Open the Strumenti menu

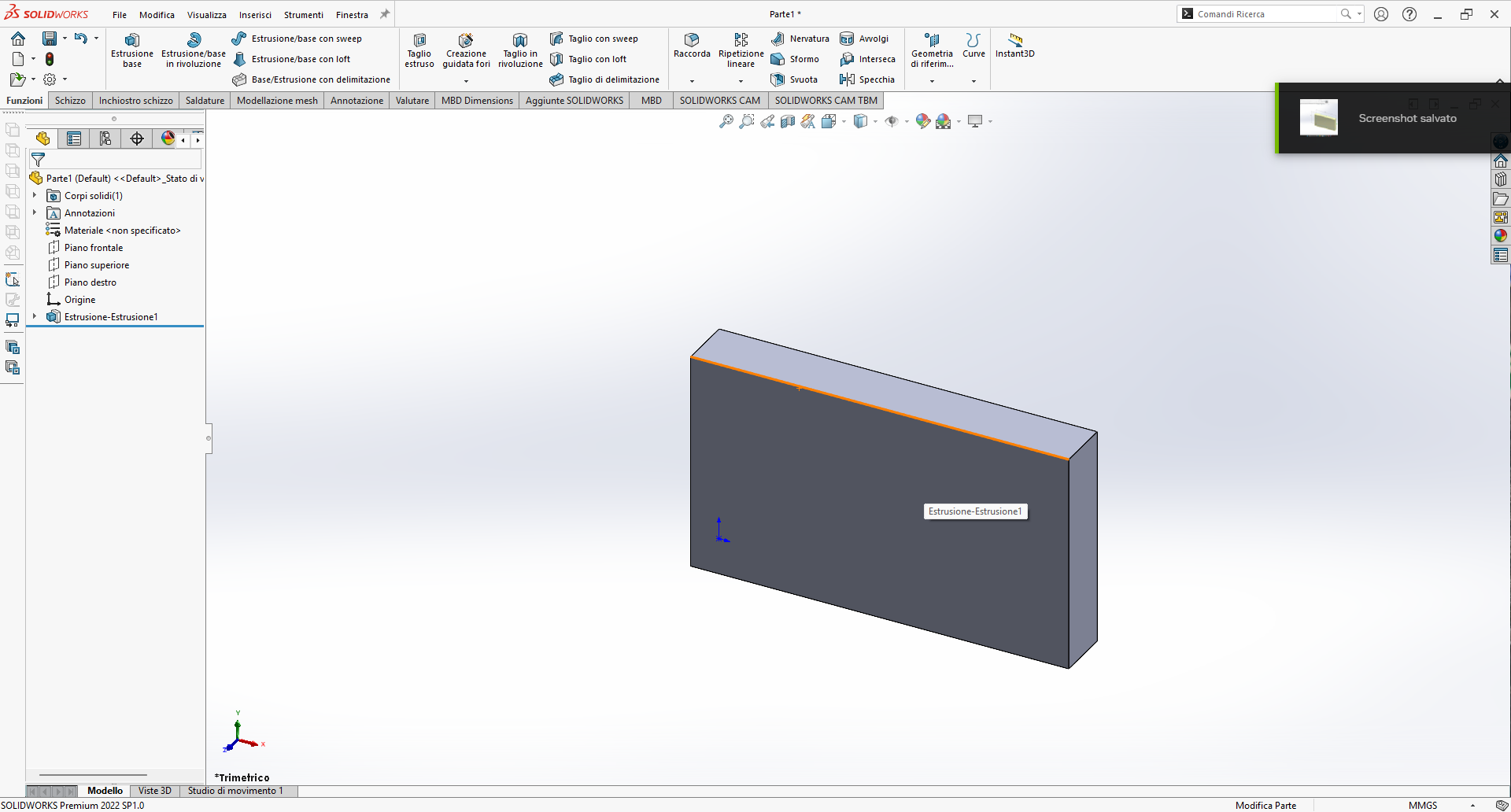click(x=303, y=15)
